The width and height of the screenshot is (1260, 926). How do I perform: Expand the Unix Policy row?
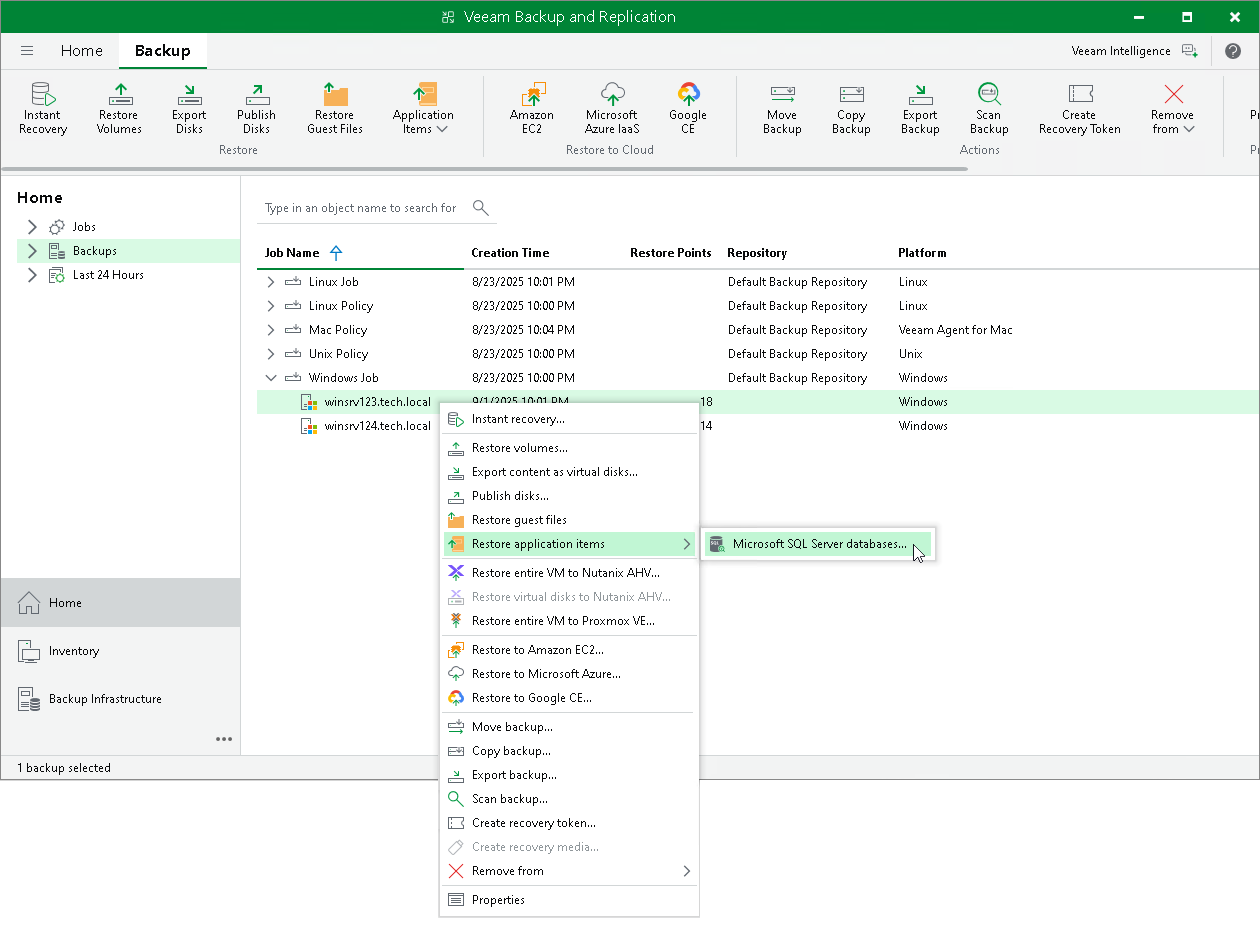coord(270,354)
